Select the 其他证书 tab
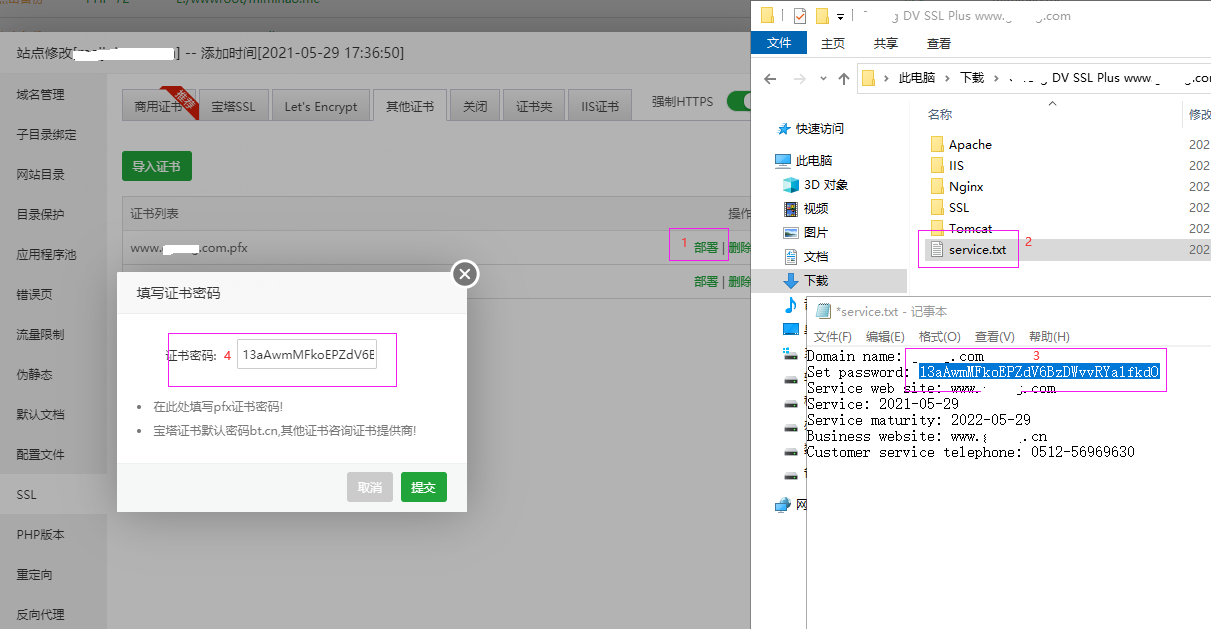 [410, 106]
